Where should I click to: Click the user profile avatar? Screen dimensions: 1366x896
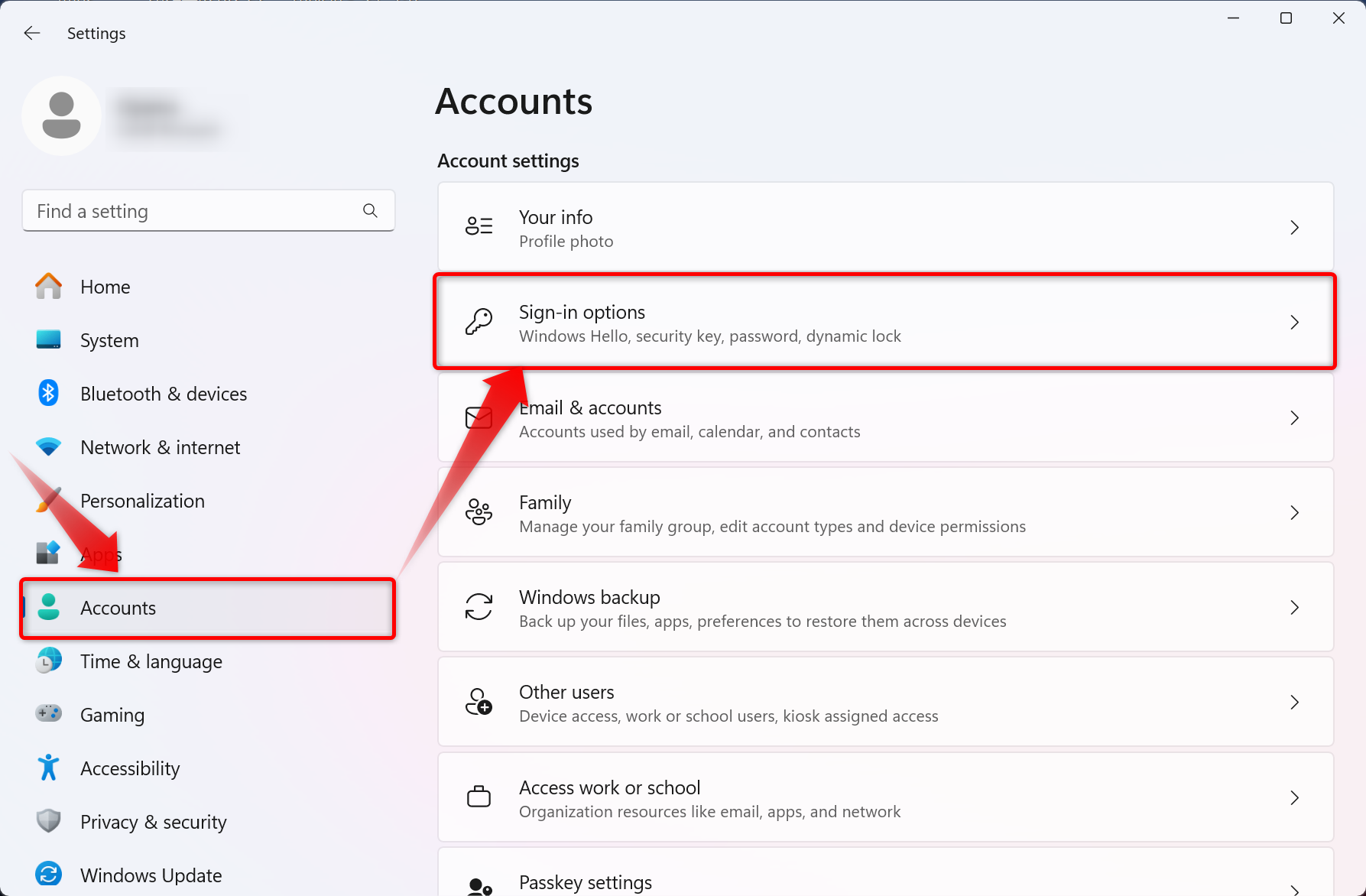(62, 115)
